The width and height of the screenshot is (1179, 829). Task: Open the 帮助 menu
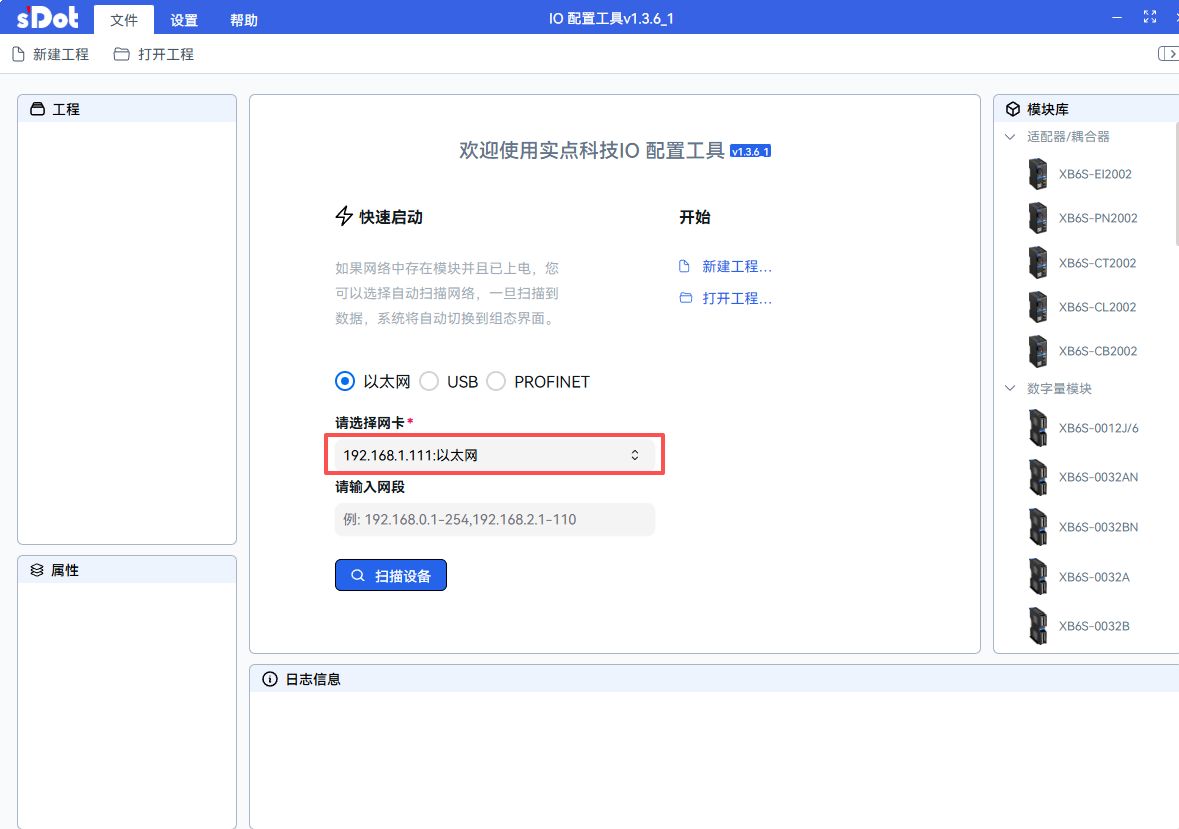[x=243, y=20]
